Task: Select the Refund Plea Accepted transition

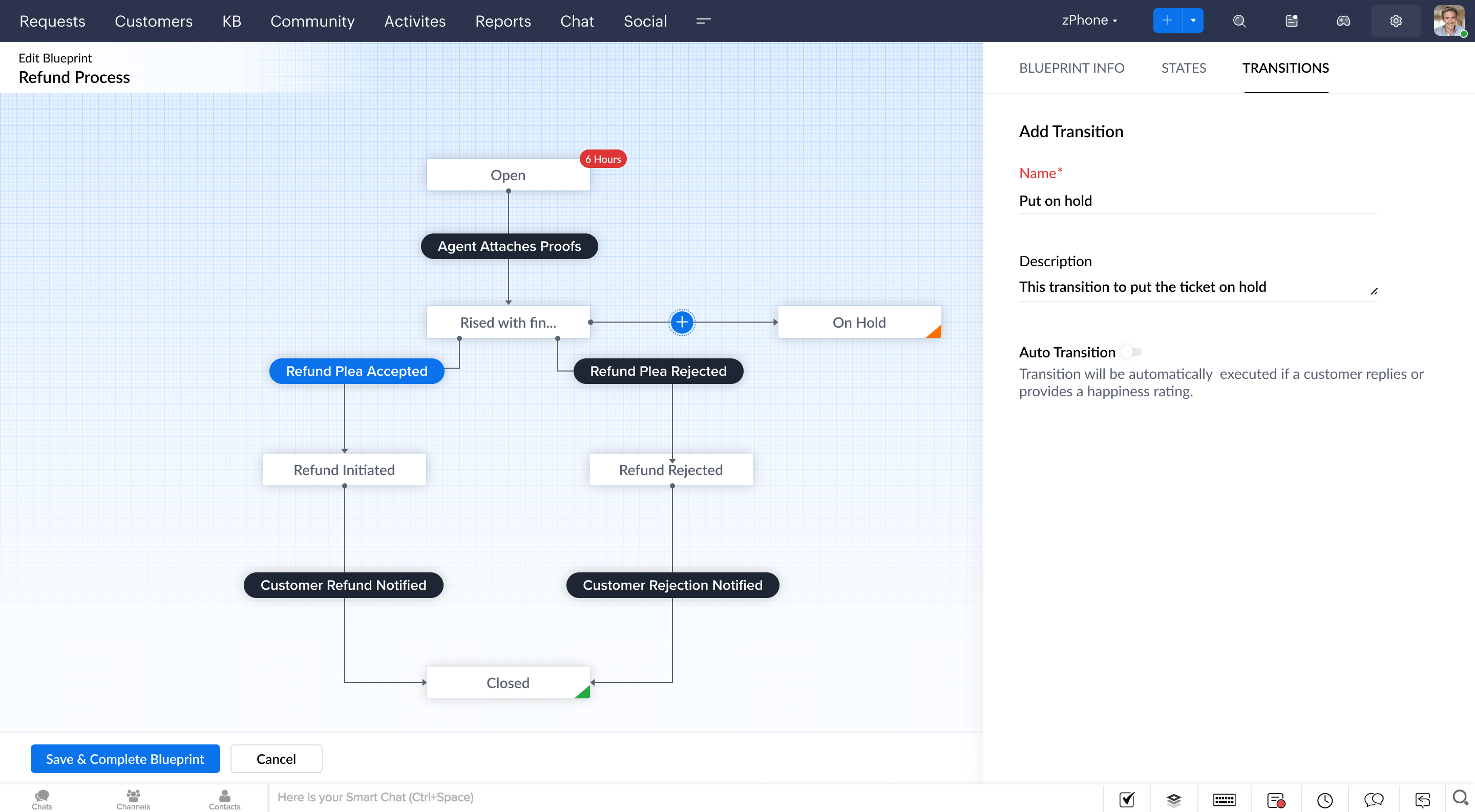Action: (356, 371)
